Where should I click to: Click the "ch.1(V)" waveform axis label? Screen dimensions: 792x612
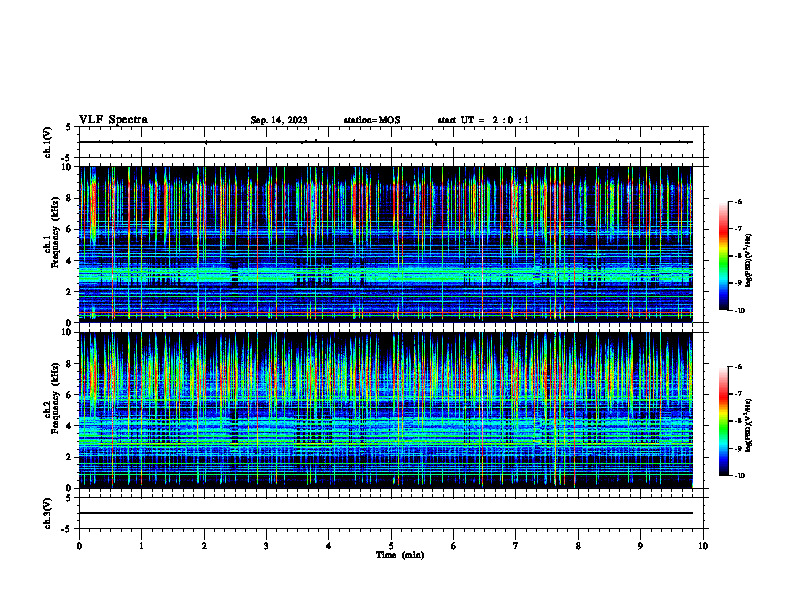[47, 142]
